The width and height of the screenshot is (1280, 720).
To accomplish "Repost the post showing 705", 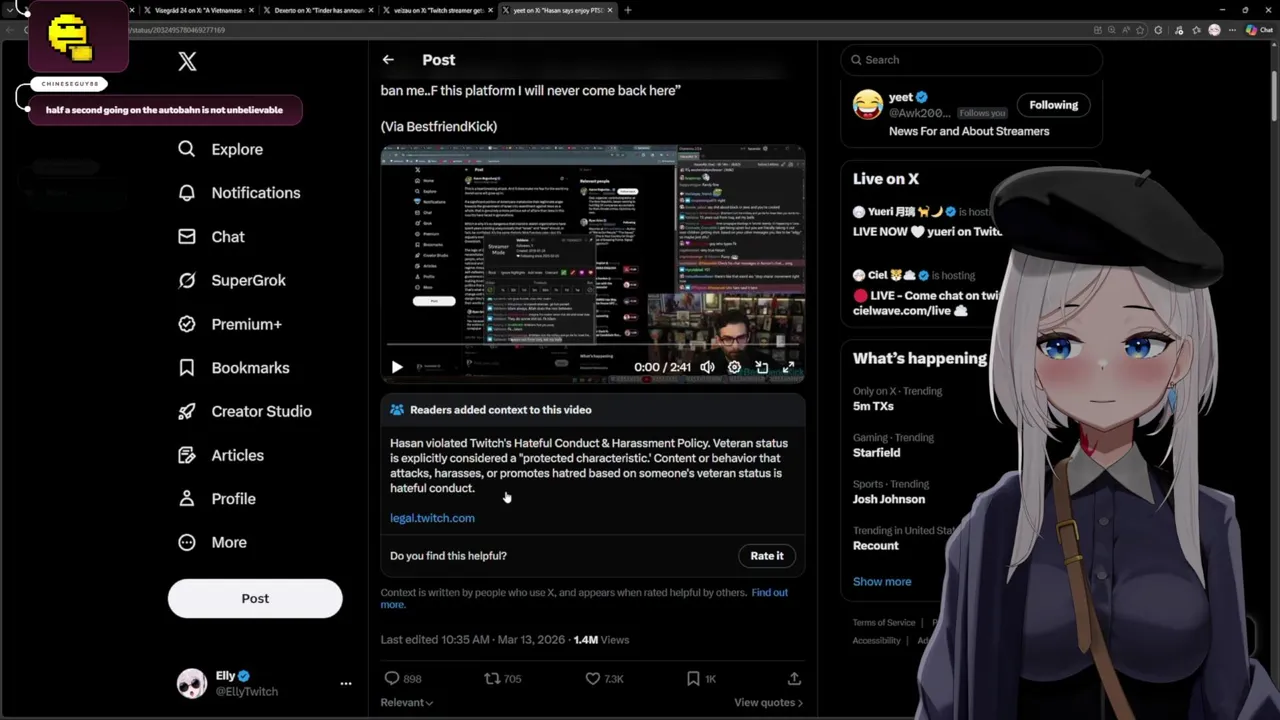I will 503,678.
